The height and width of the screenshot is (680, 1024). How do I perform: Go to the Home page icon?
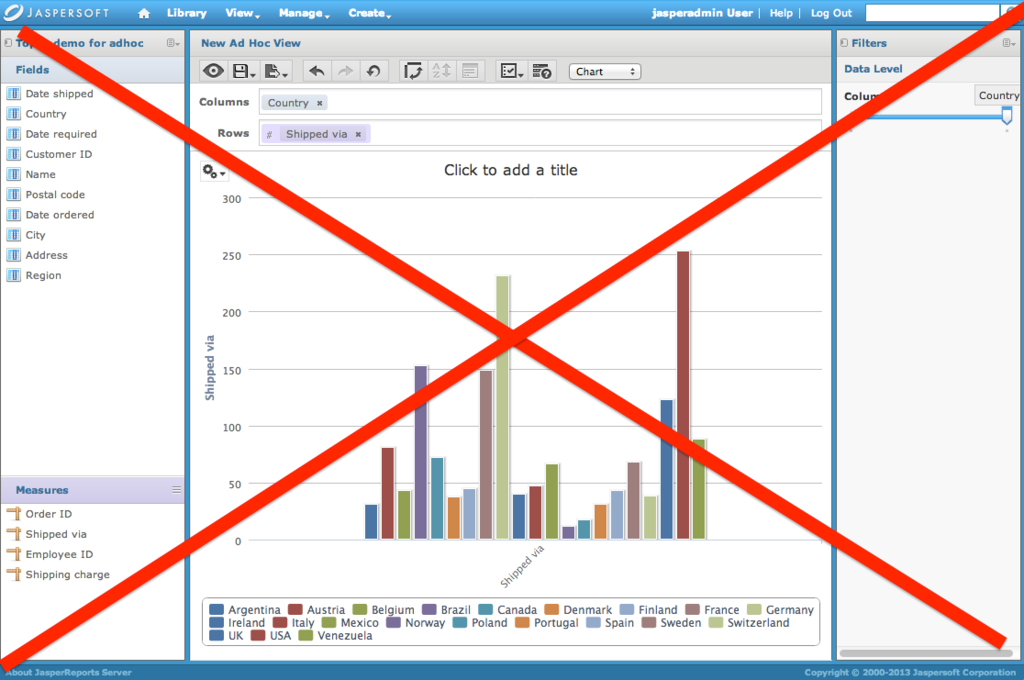[x=144, y=13]
